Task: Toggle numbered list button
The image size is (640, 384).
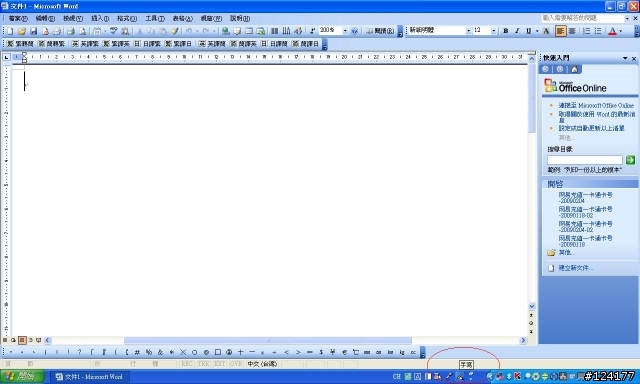Action: pyautogui.click(x=587, y=31)
